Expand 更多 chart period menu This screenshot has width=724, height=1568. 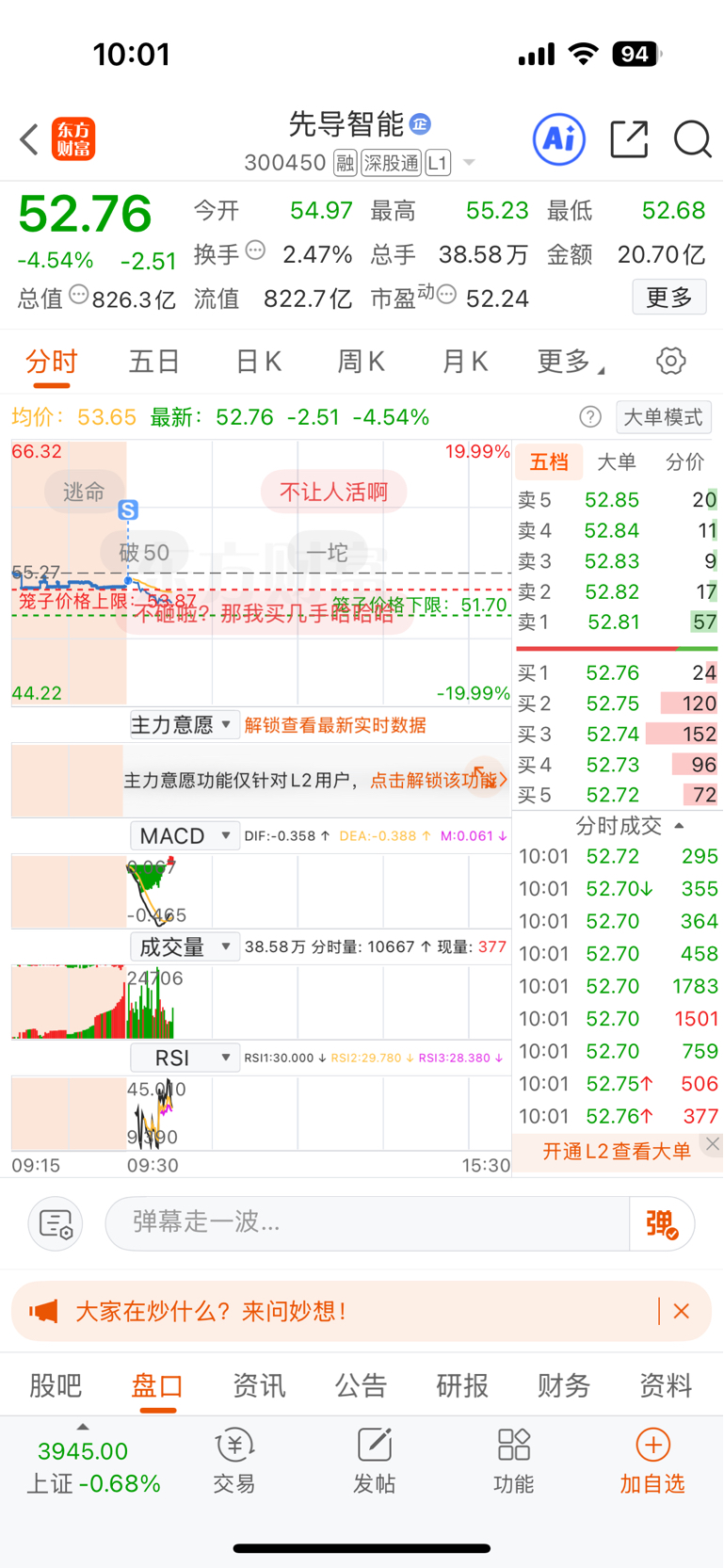pyautogui.click(x=571, y=362)
